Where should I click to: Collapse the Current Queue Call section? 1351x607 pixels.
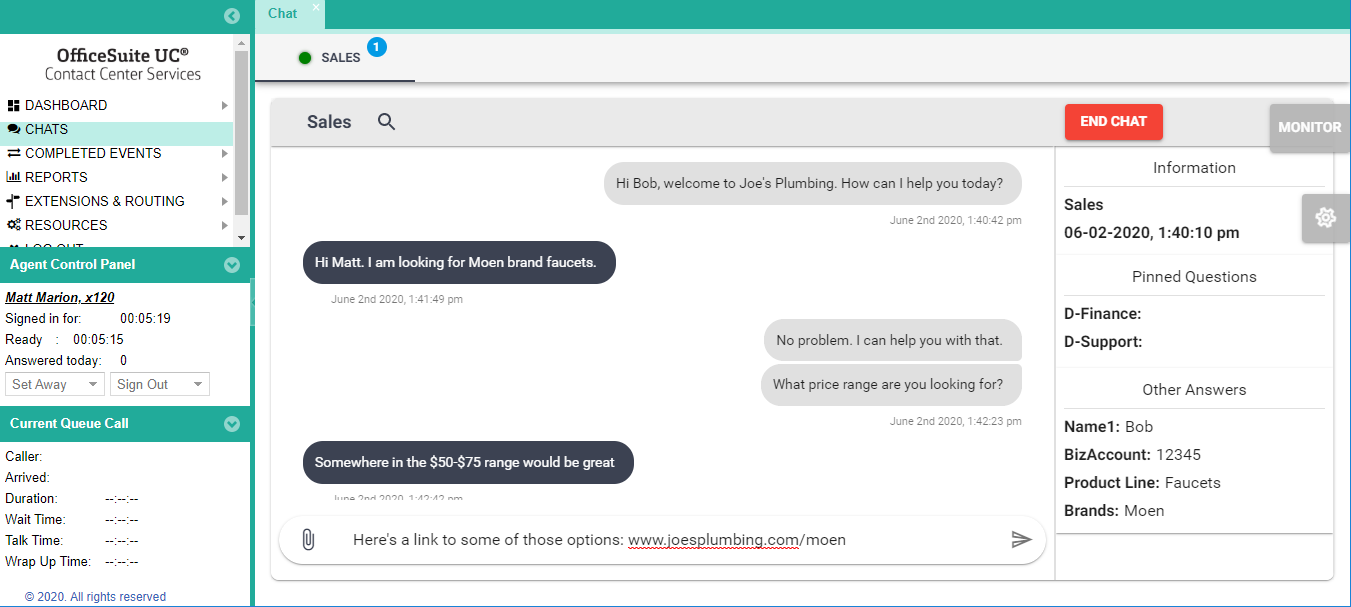tap(232, 424)
